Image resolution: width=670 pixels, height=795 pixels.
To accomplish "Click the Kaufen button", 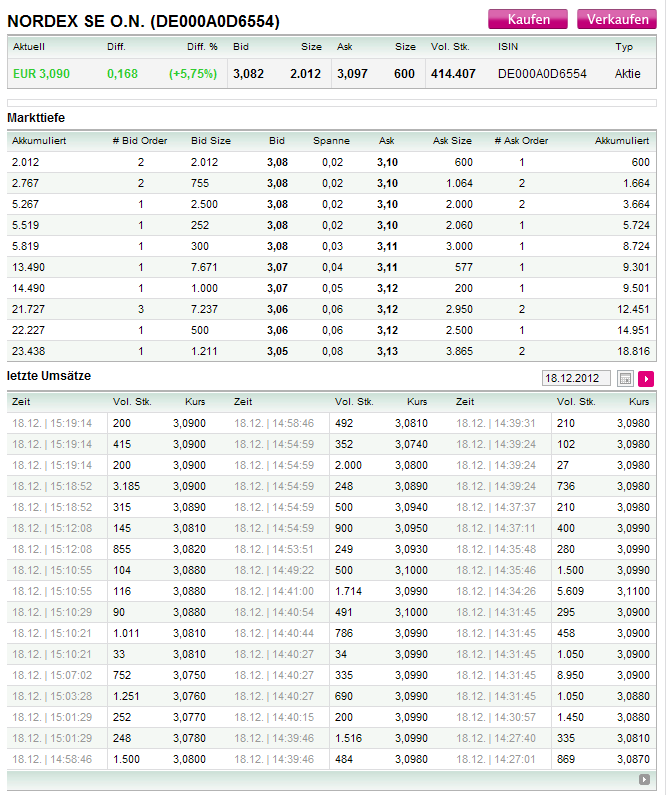I will click(x=527, y=19).
